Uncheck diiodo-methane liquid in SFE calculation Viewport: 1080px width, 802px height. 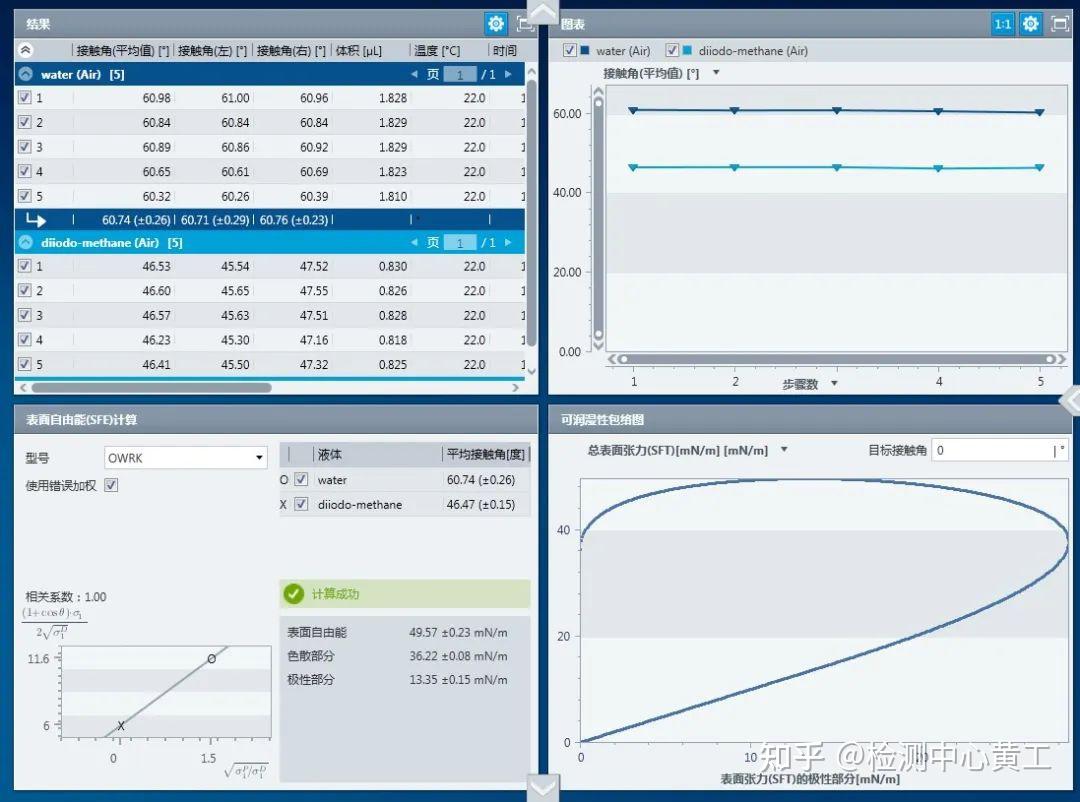coord(301,504)
